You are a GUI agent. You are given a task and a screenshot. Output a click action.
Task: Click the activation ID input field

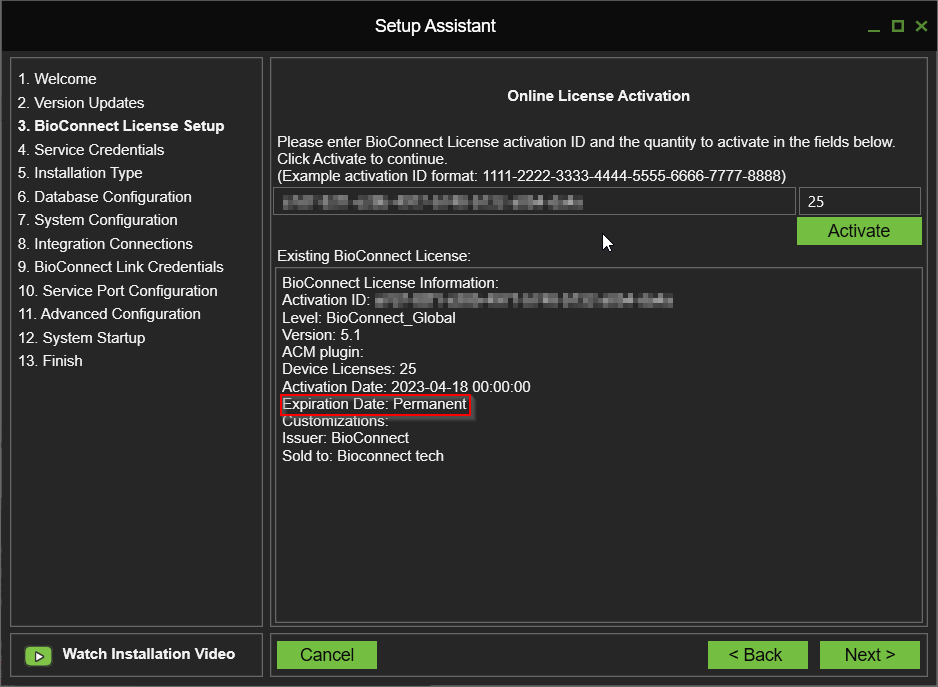534,201
